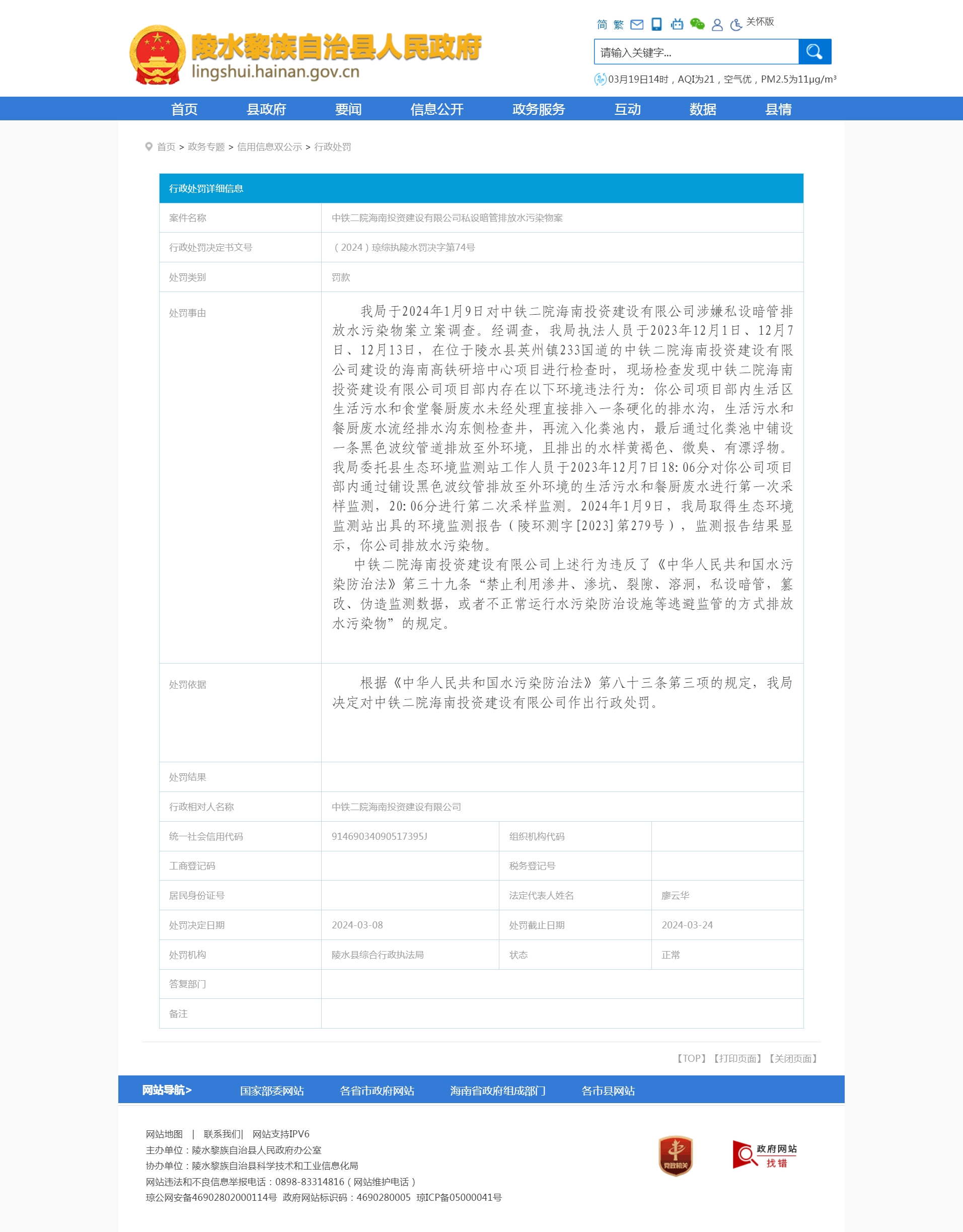The height and width of the screenshot is (1232, 963).
Task: Expand the 国家部委网站 site navigation
Action: click(x=272, y=1091)
